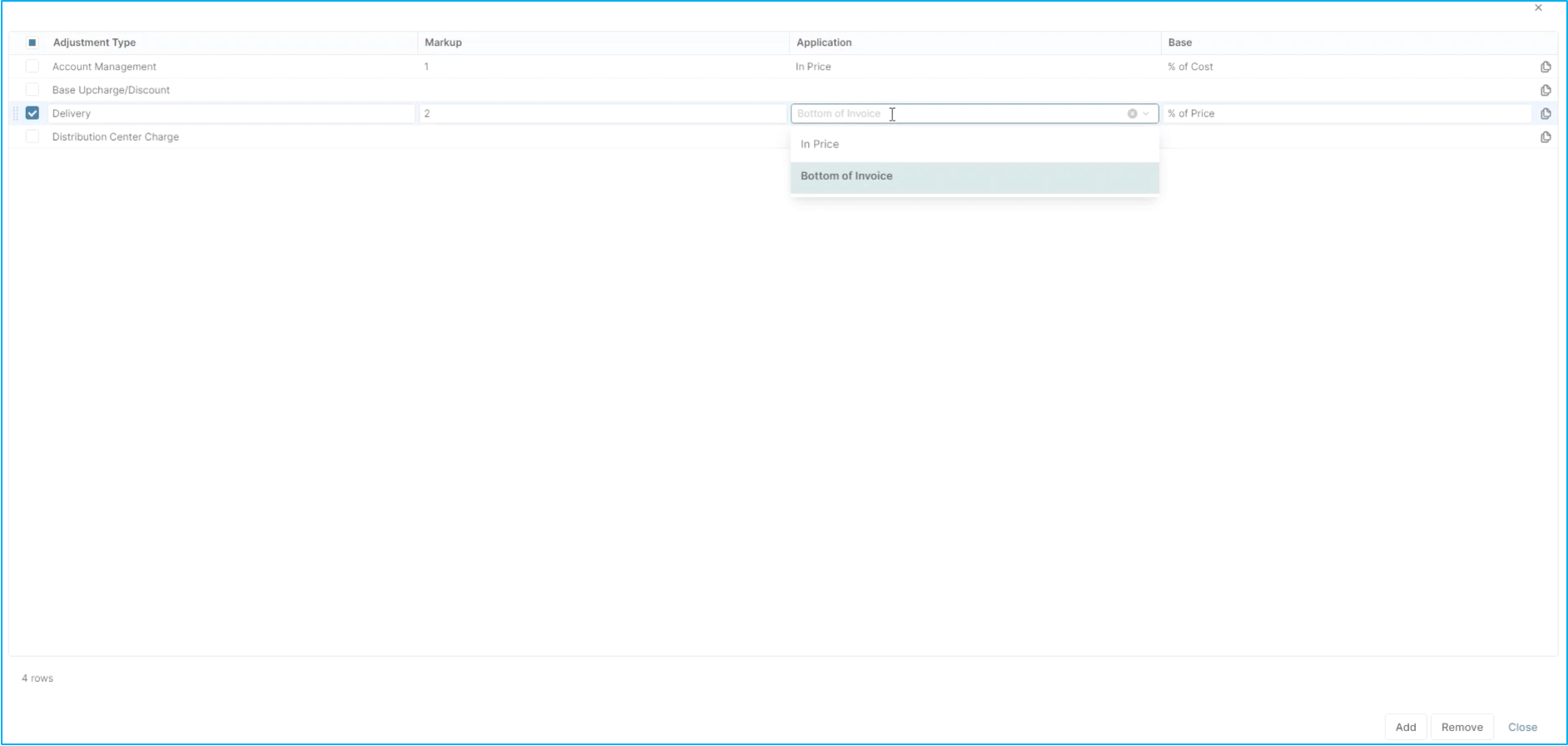This screenshot has height=746, width=1568.
Task: Uncheck the Delivery row checkbox
Action: (32, 113)
